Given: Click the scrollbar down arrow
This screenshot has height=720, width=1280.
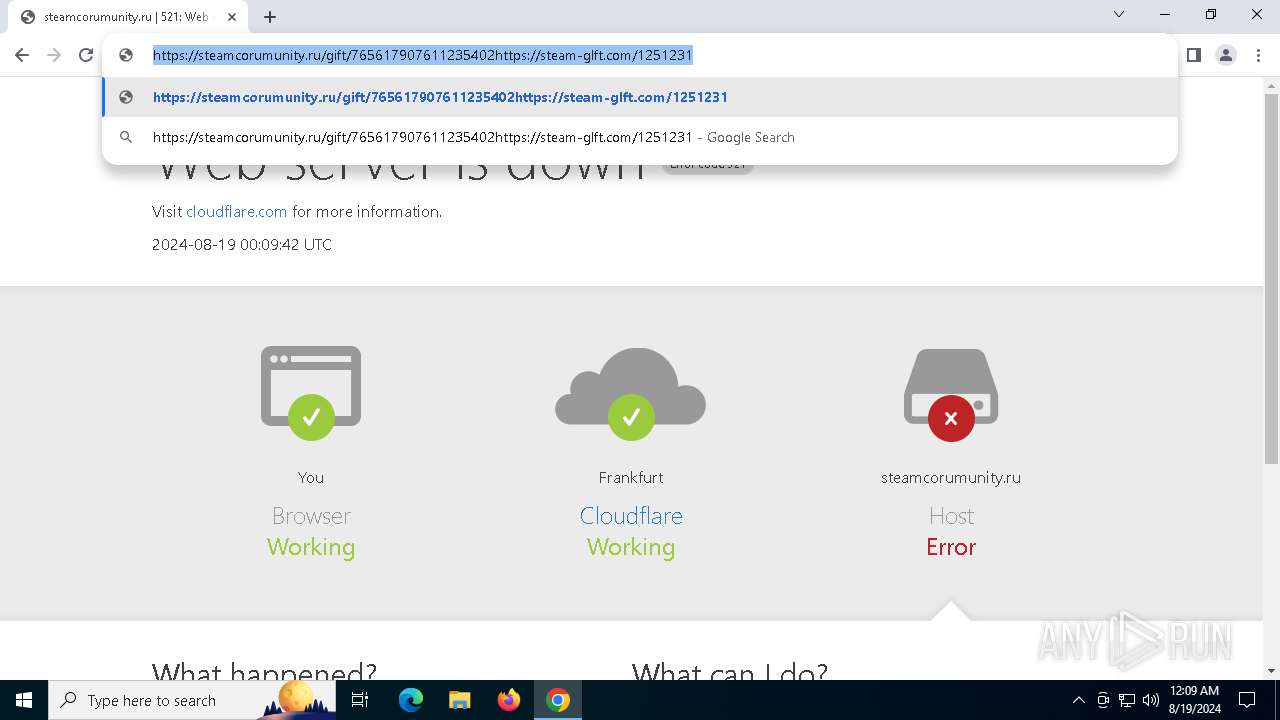Looking at the screenshot, I should point(1272,671).
